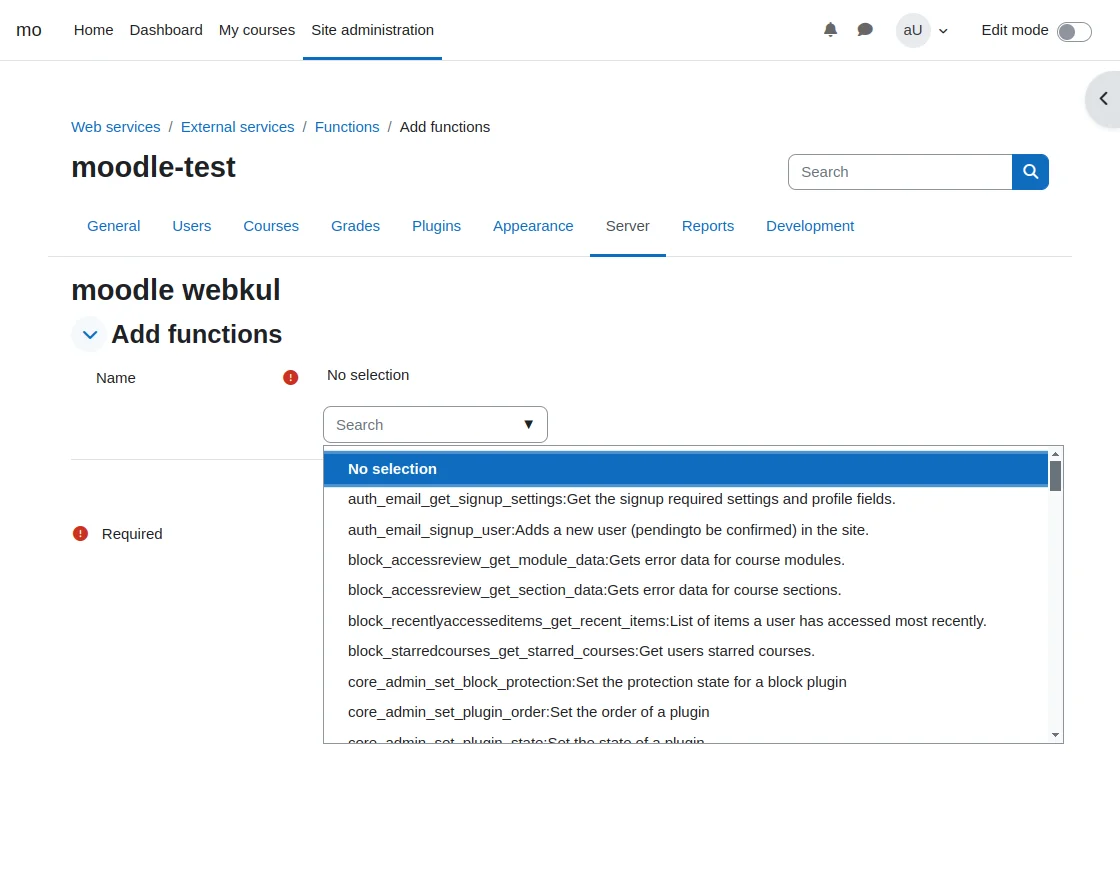1120x880 pixels.
Task: Click the mo site logo
Action: point(29,30)
